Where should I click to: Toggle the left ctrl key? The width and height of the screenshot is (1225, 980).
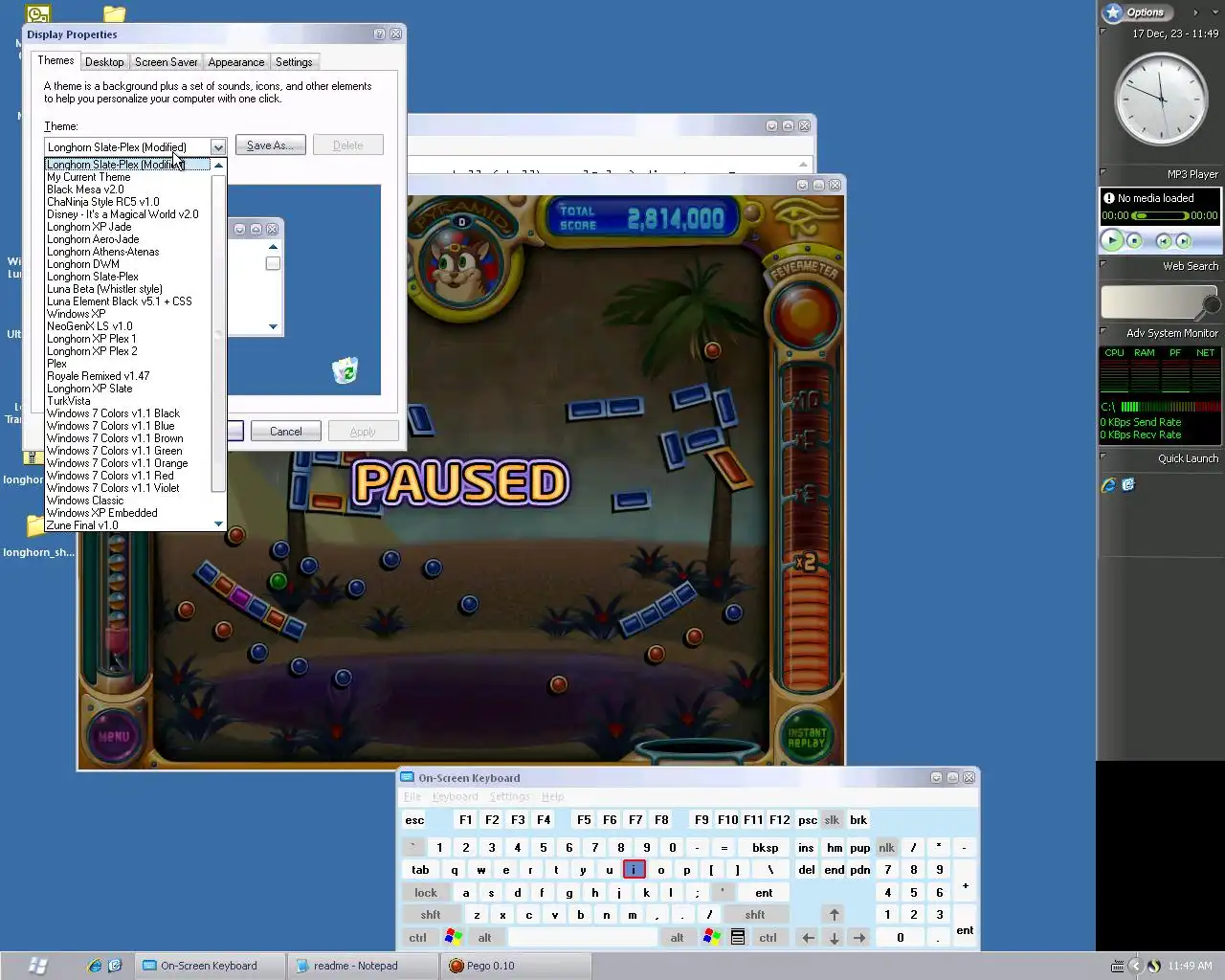pos(418,938)
